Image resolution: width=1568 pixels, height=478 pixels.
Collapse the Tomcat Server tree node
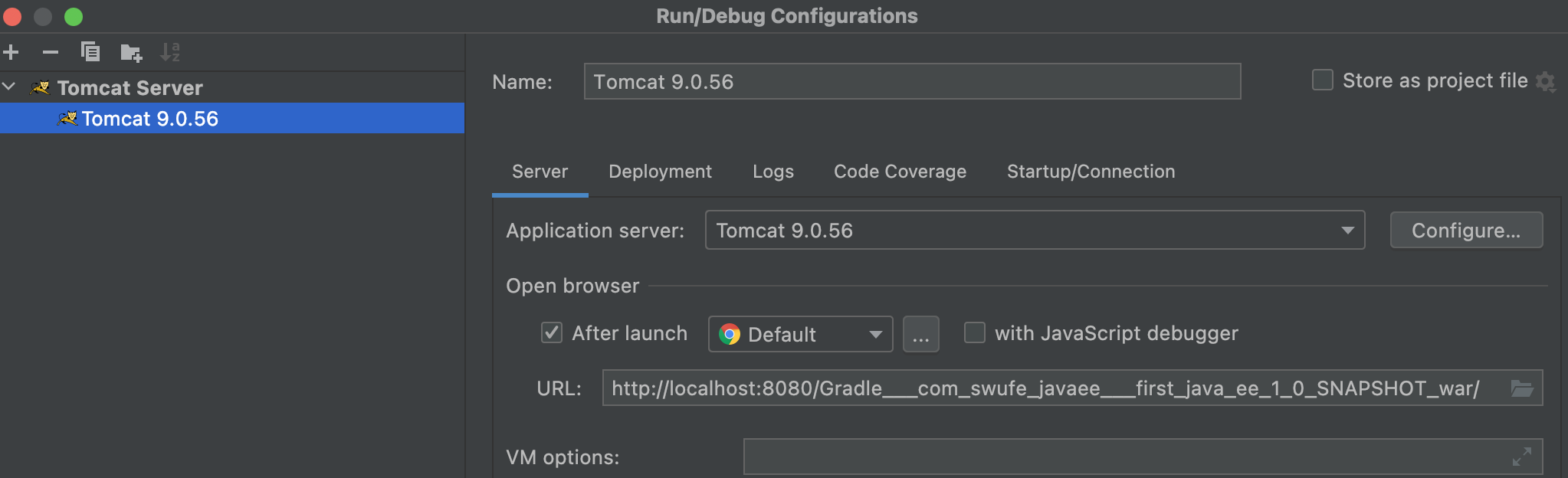(9, 87)
